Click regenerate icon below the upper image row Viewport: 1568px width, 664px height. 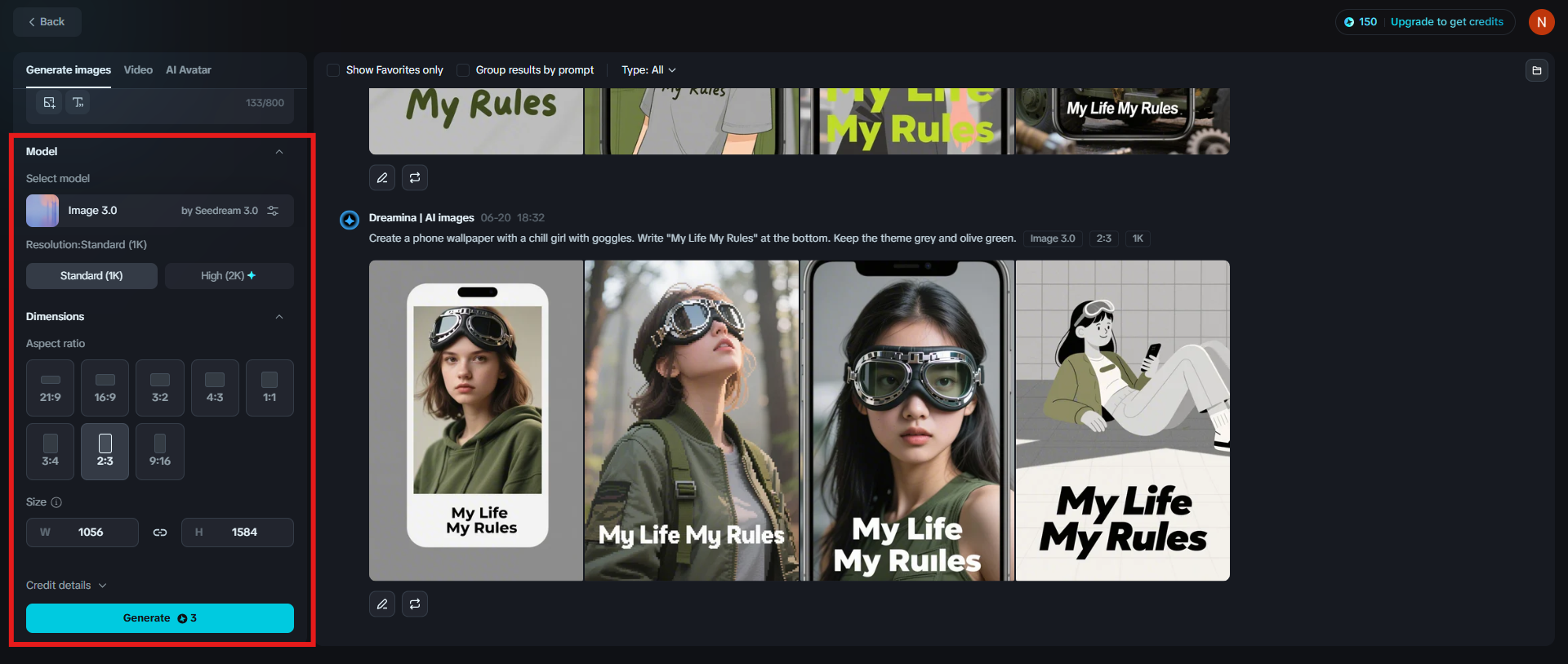click(x=415, y=177)
